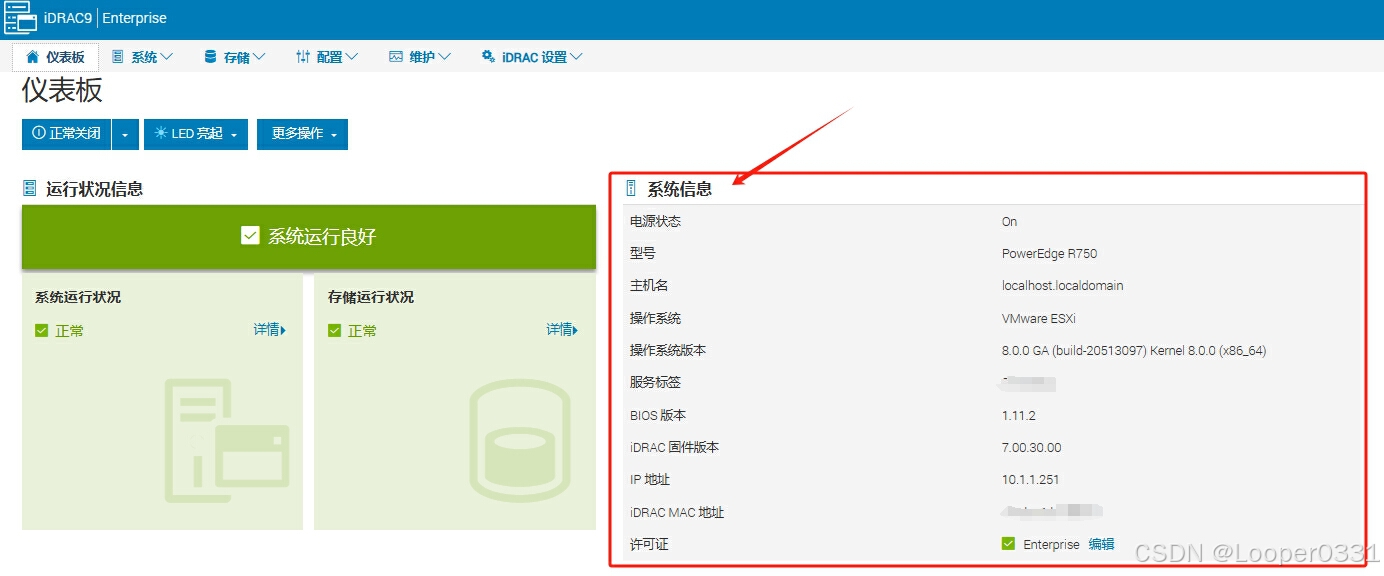Open 详情 link for 存储运行状况
The image size is (1384, 576).
[x=563, y=329]
